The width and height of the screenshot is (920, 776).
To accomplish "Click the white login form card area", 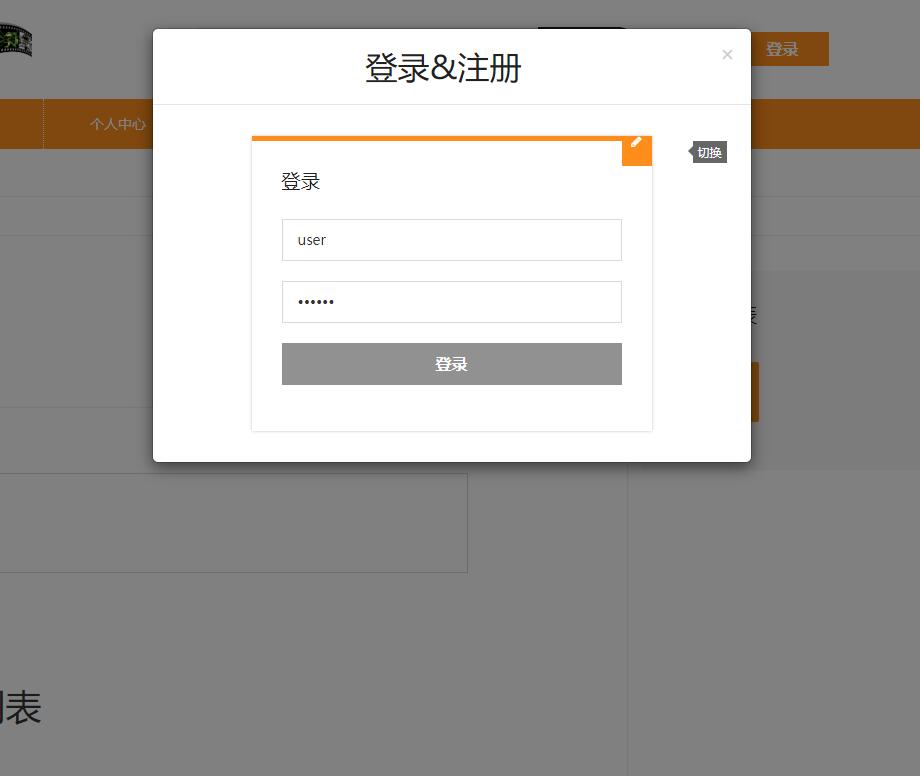I will point(451,410).
